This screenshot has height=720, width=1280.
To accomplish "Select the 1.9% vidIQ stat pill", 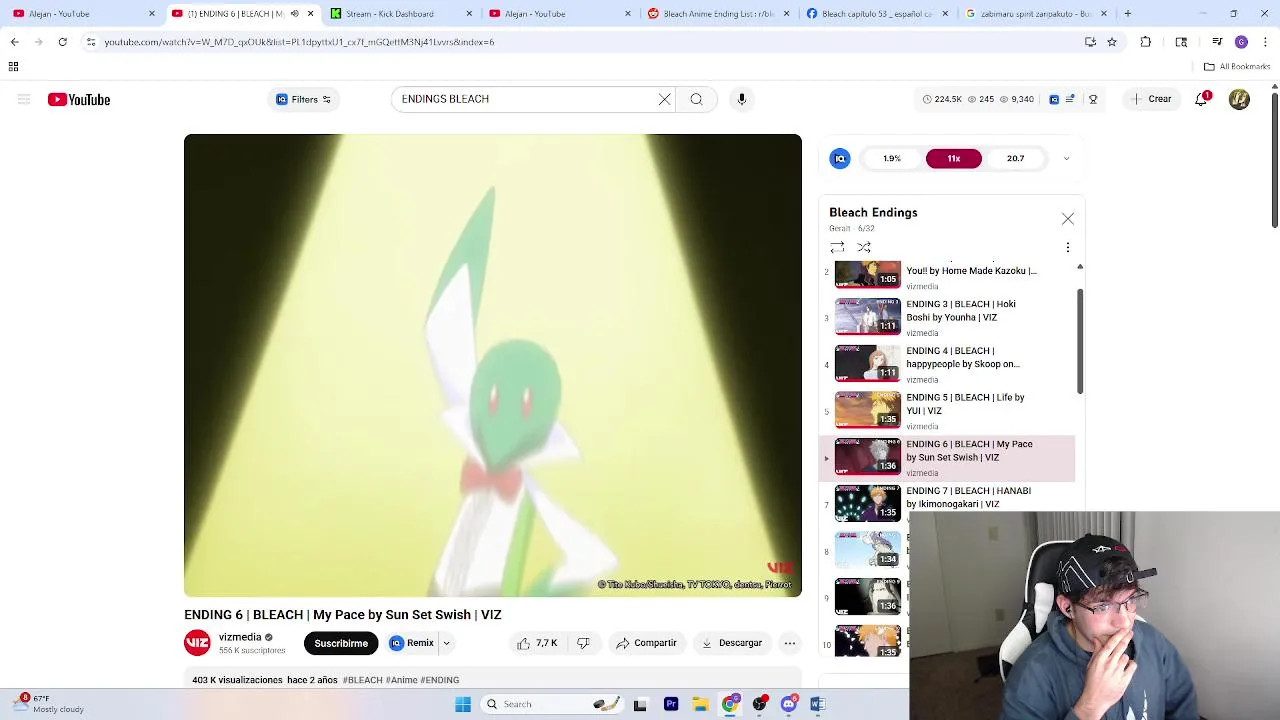I will pyautogui.click(x=892, y=158).
